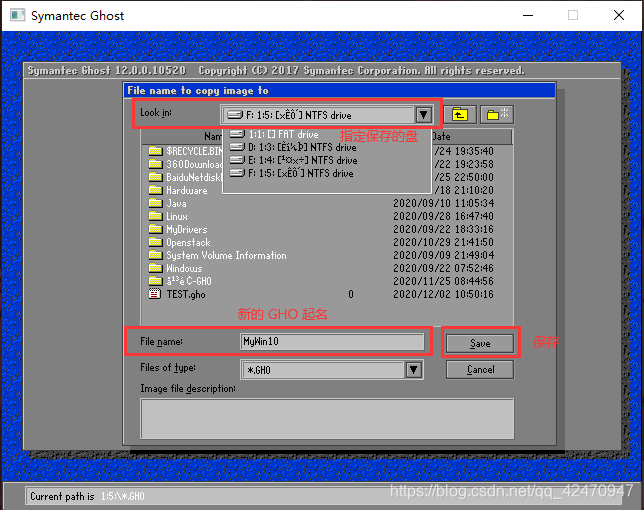Click the create new folder icon
Image resolution: width=644 pixels, height=510 pixels.
click(x=497, y=115)
